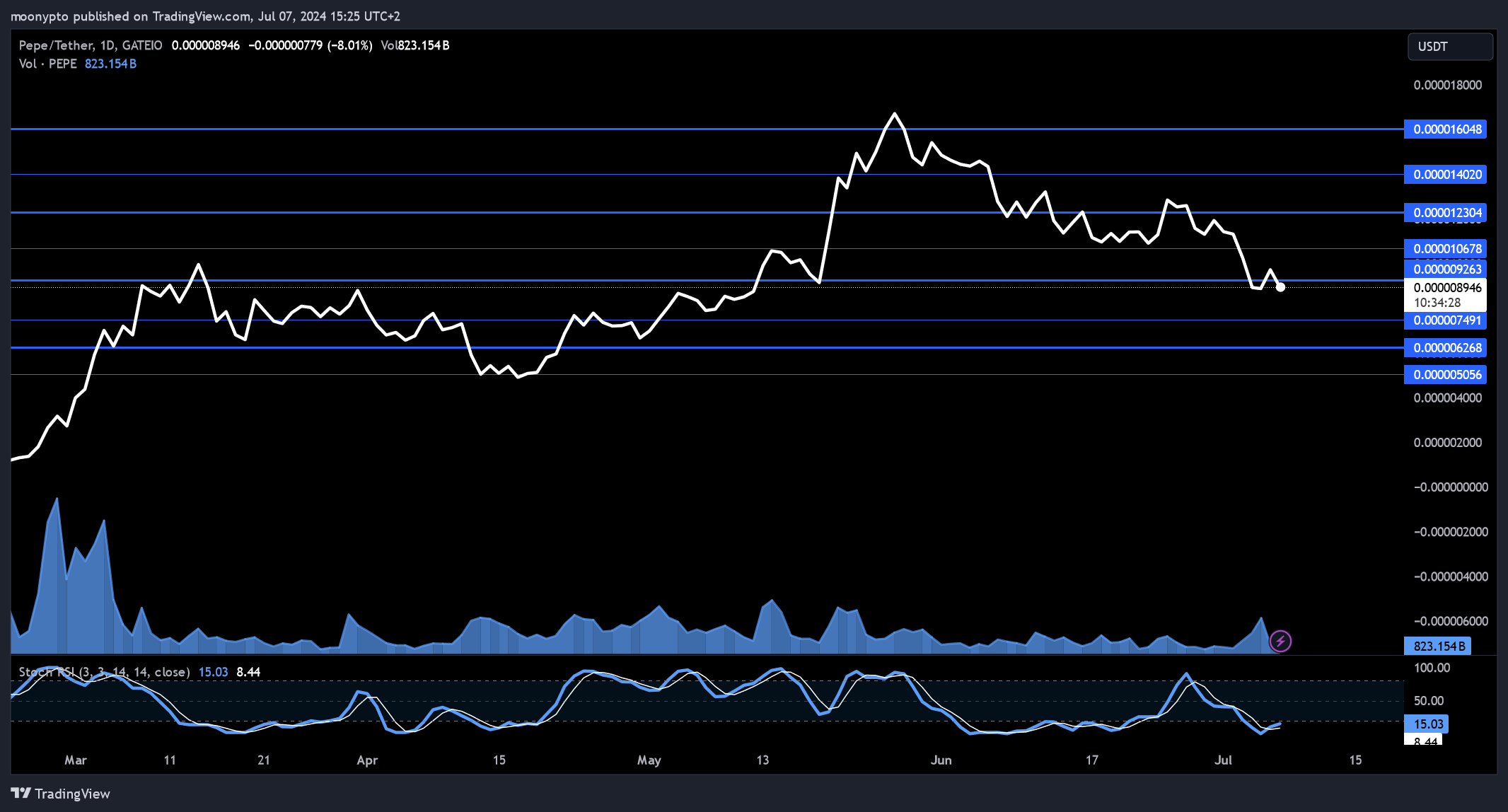1508x812 pixels.
Task: Click the Jun date on time axis
Action: pyautogui.click(x=941, y=760)
